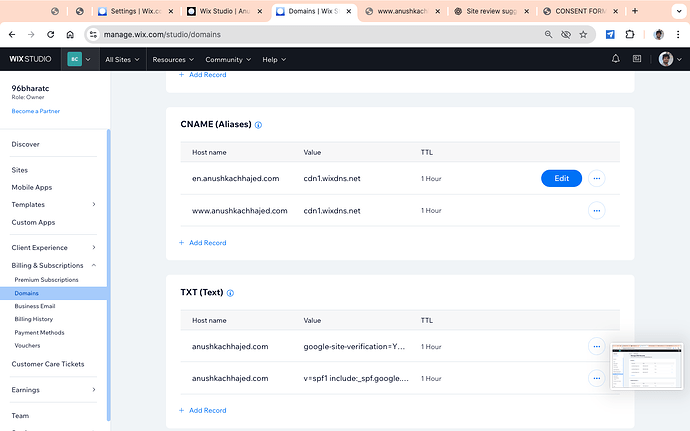The height and width of the screenshot is (431, 690).
Task: Open more actions for google-site-verification TXT record
Action: click(x=597, y=346)
